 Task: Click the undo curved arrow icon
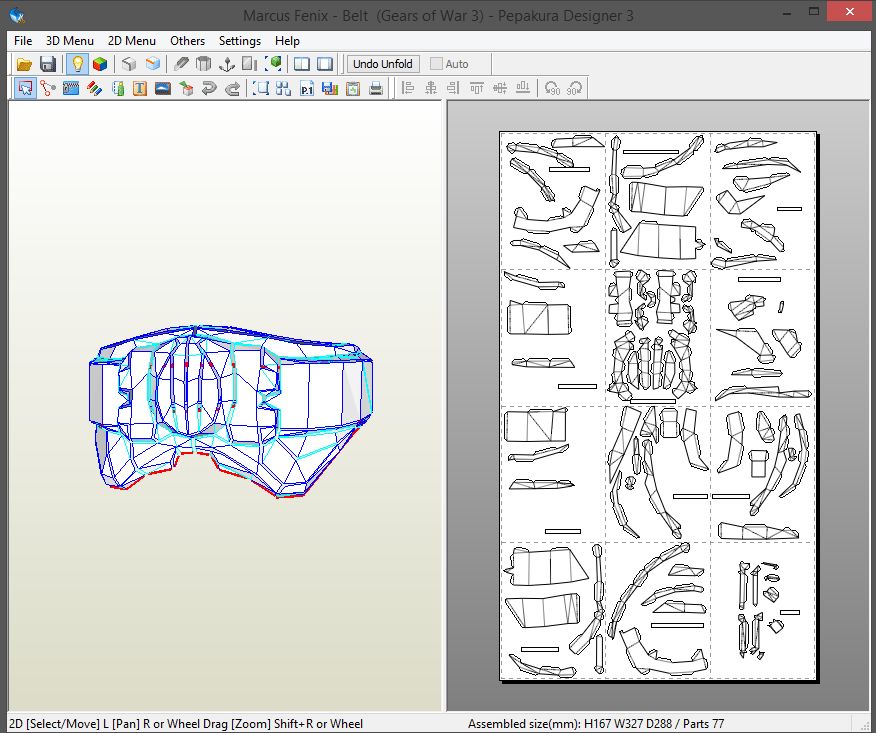209,88
